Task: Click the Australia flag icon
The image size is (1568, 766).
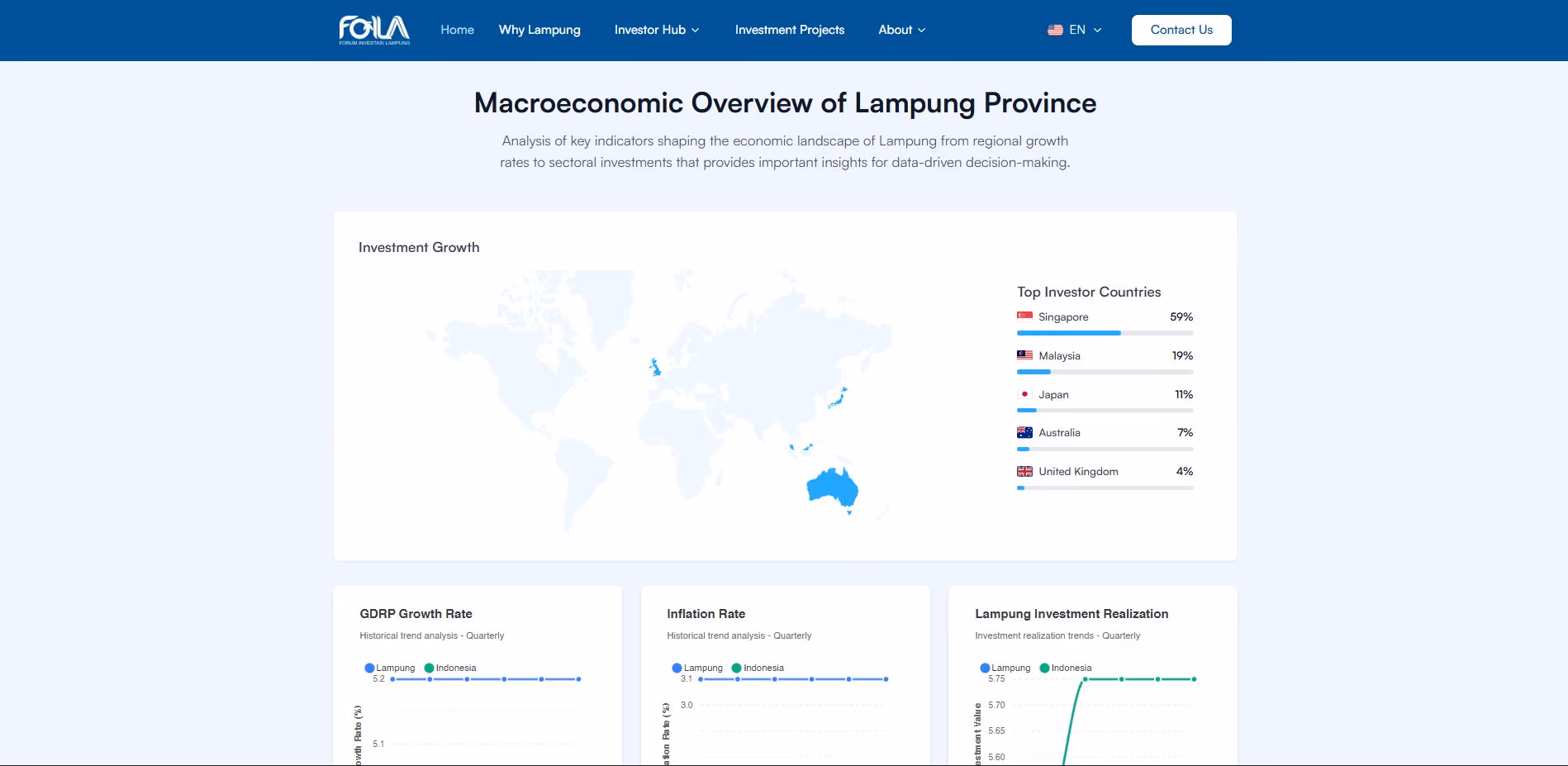Action: 1024,432
